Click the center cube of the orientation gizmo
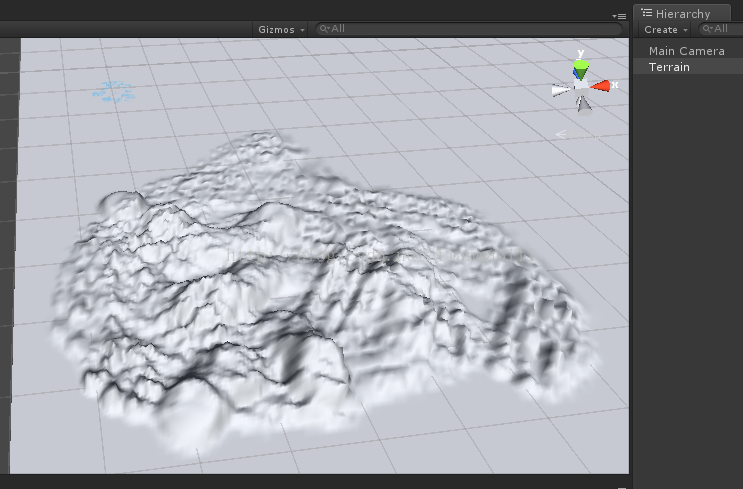 point(581,88)
